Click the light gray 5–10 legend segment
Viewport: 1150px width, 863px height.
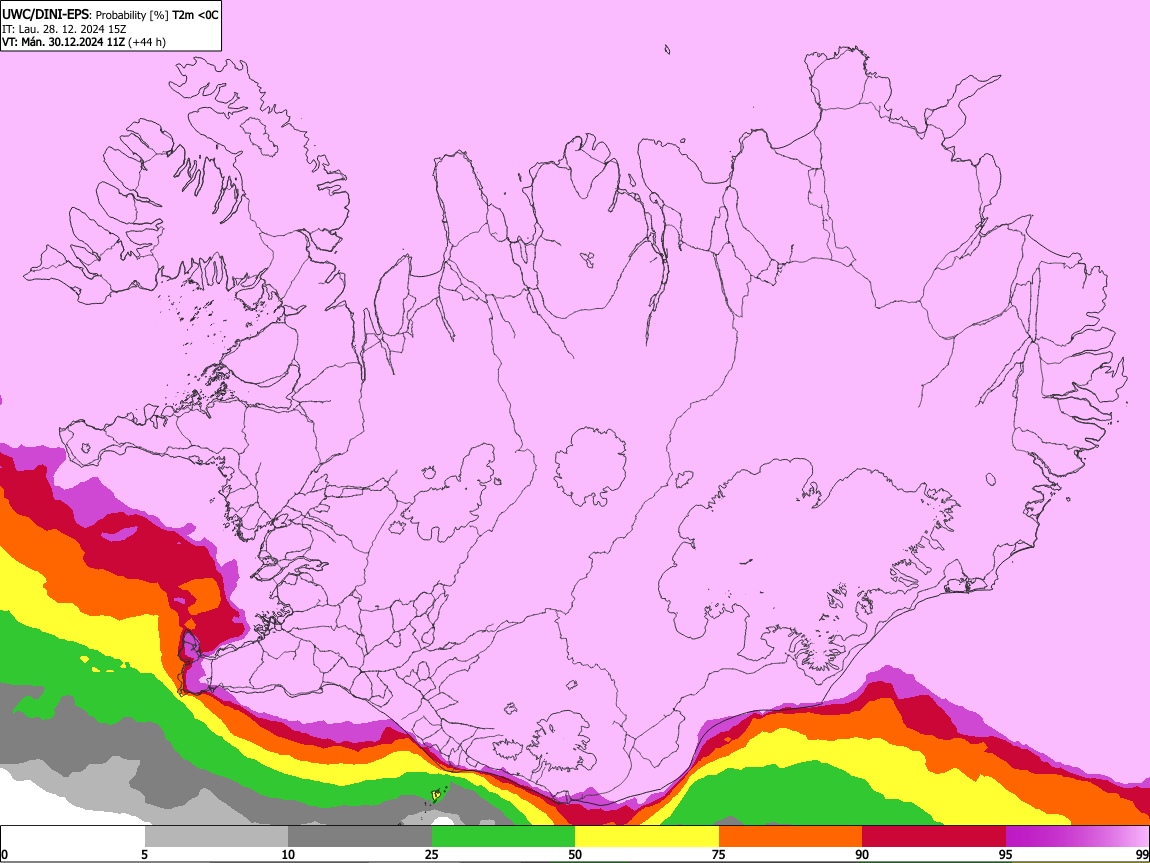click(x=216, y=837)
